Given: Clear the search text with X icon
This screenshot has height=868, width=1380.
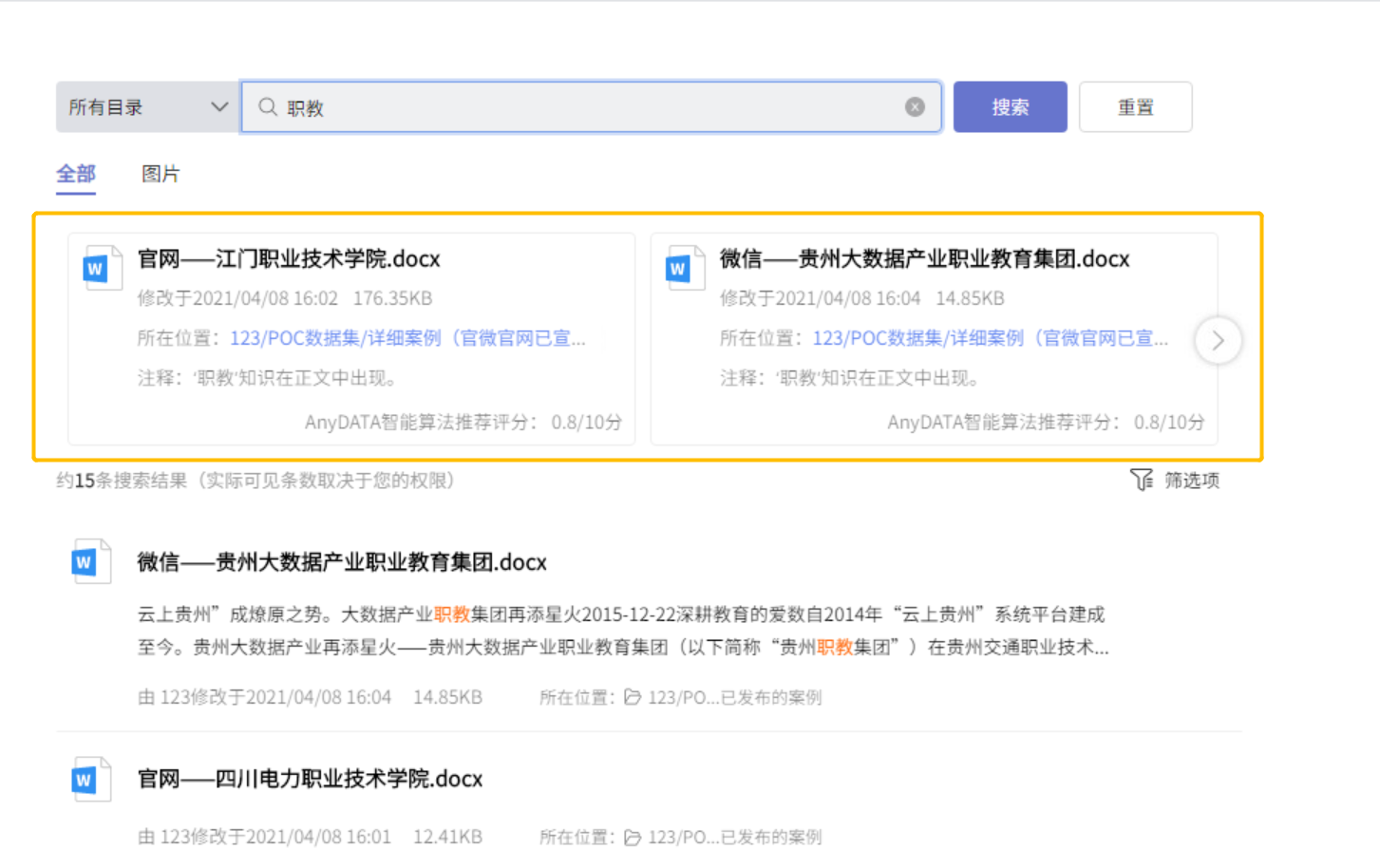Looking at the screenshot, I should tap(915, 107).
